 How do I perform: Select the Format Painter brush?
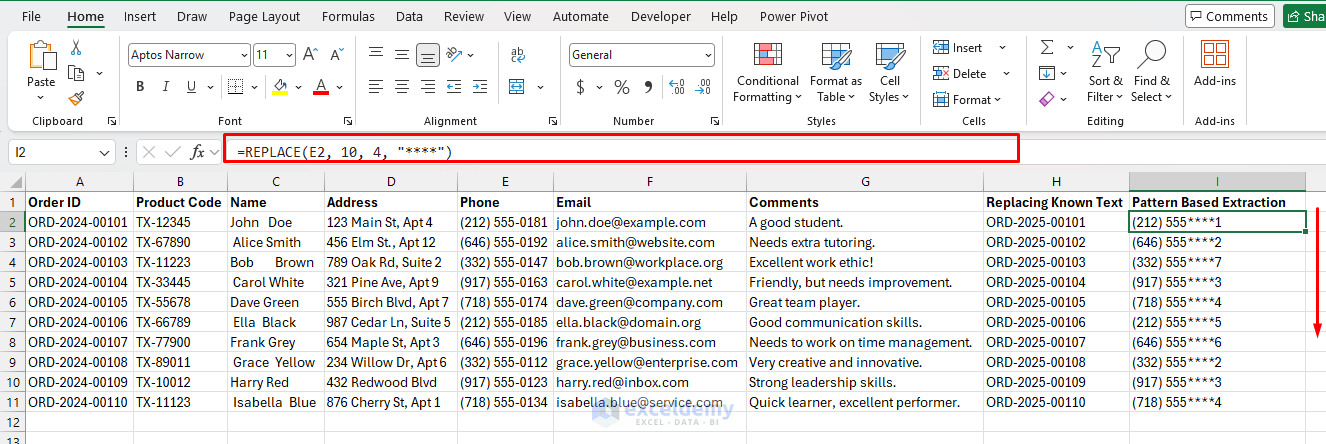pos(76,98)
